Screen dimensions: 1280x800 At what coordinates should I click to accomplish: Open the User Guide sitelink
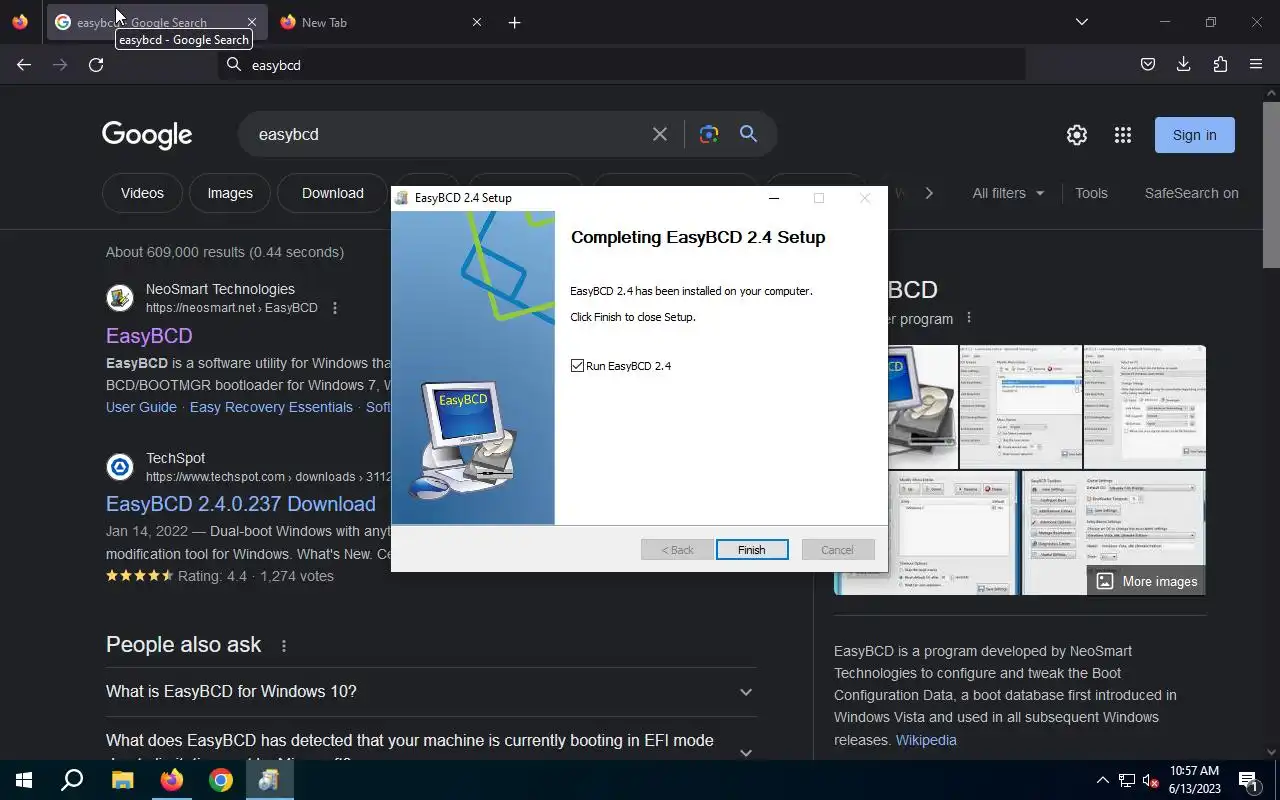pos(141,407)
